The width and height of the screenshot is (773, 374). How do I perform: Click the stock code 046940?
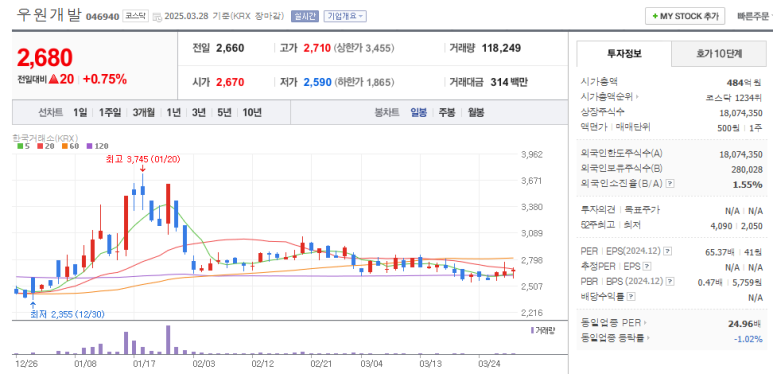click(103, 17)
